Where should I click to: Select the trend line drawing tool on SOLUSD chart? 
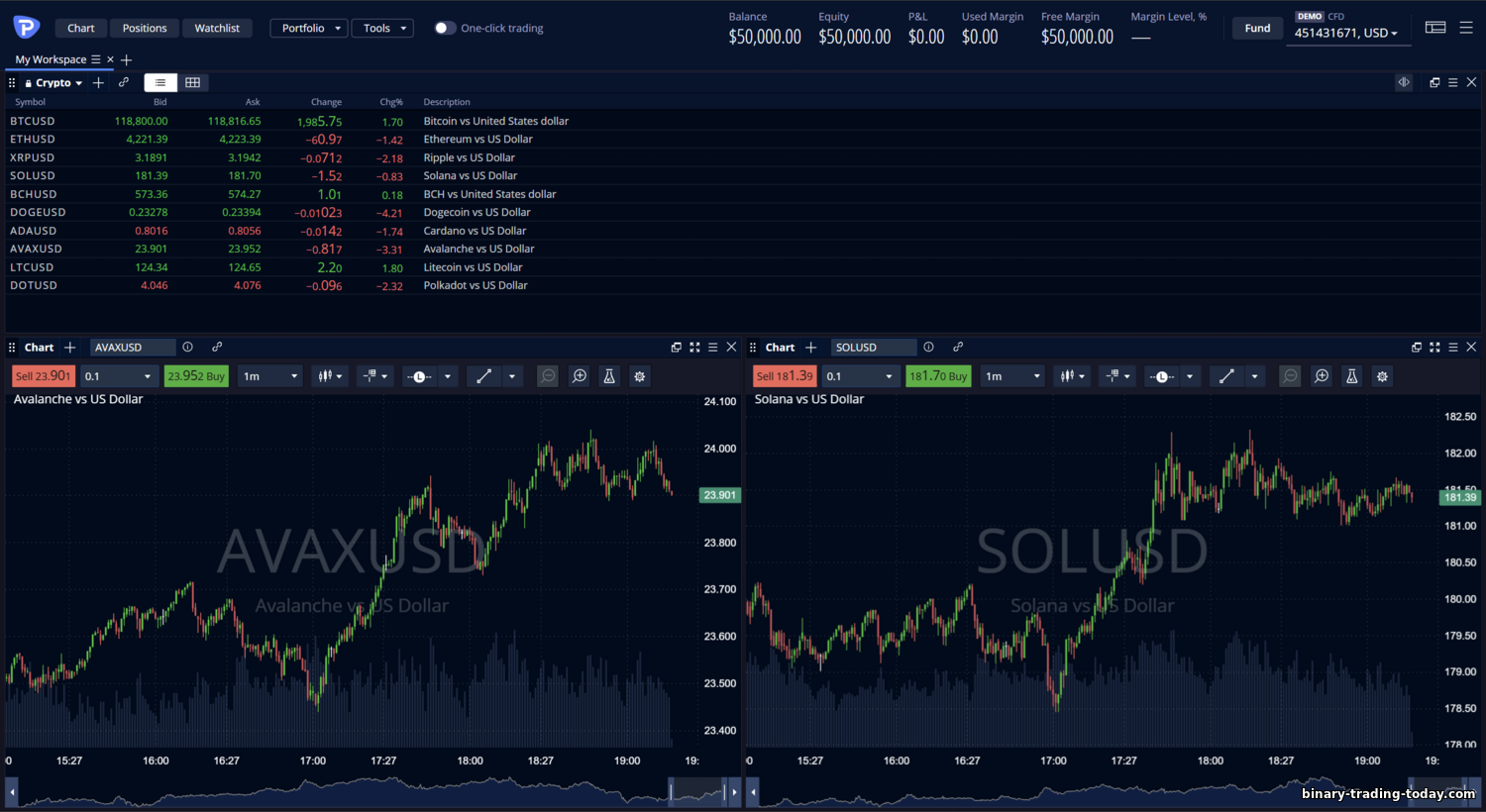tap(1226, 376)
